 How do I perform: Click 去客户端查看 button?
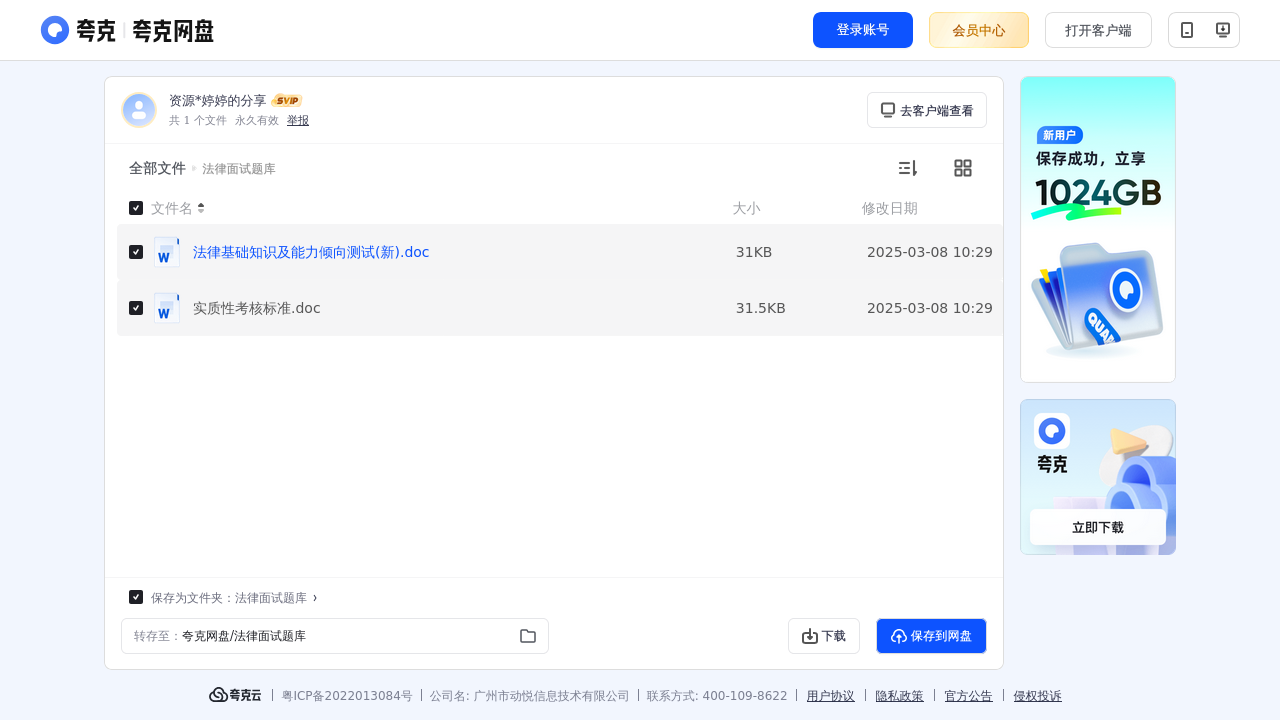coord(927,110)
